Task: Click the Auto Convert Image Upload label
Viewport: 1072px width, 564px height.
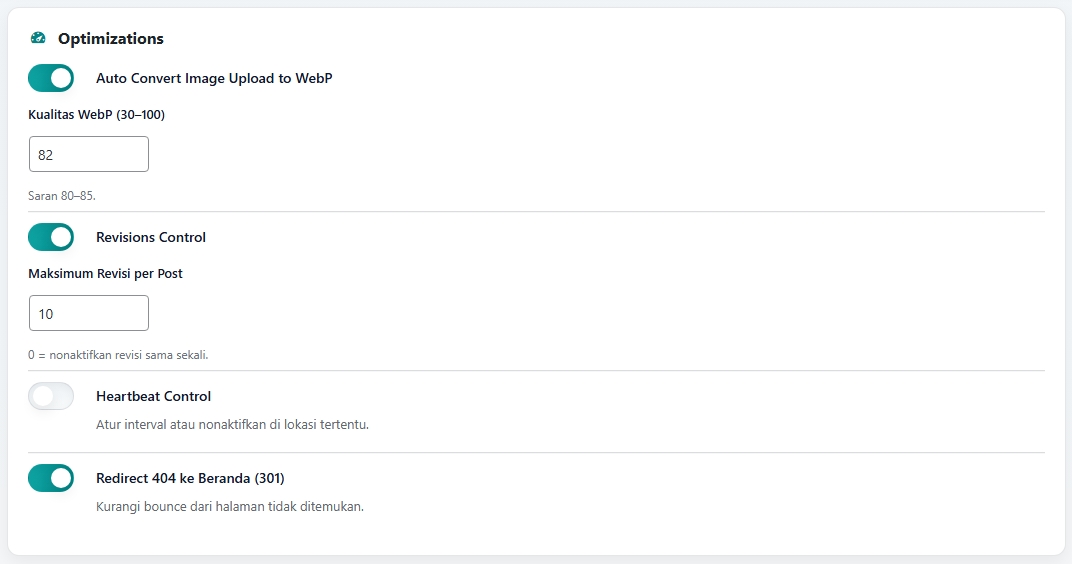Action: pos(213,78)
